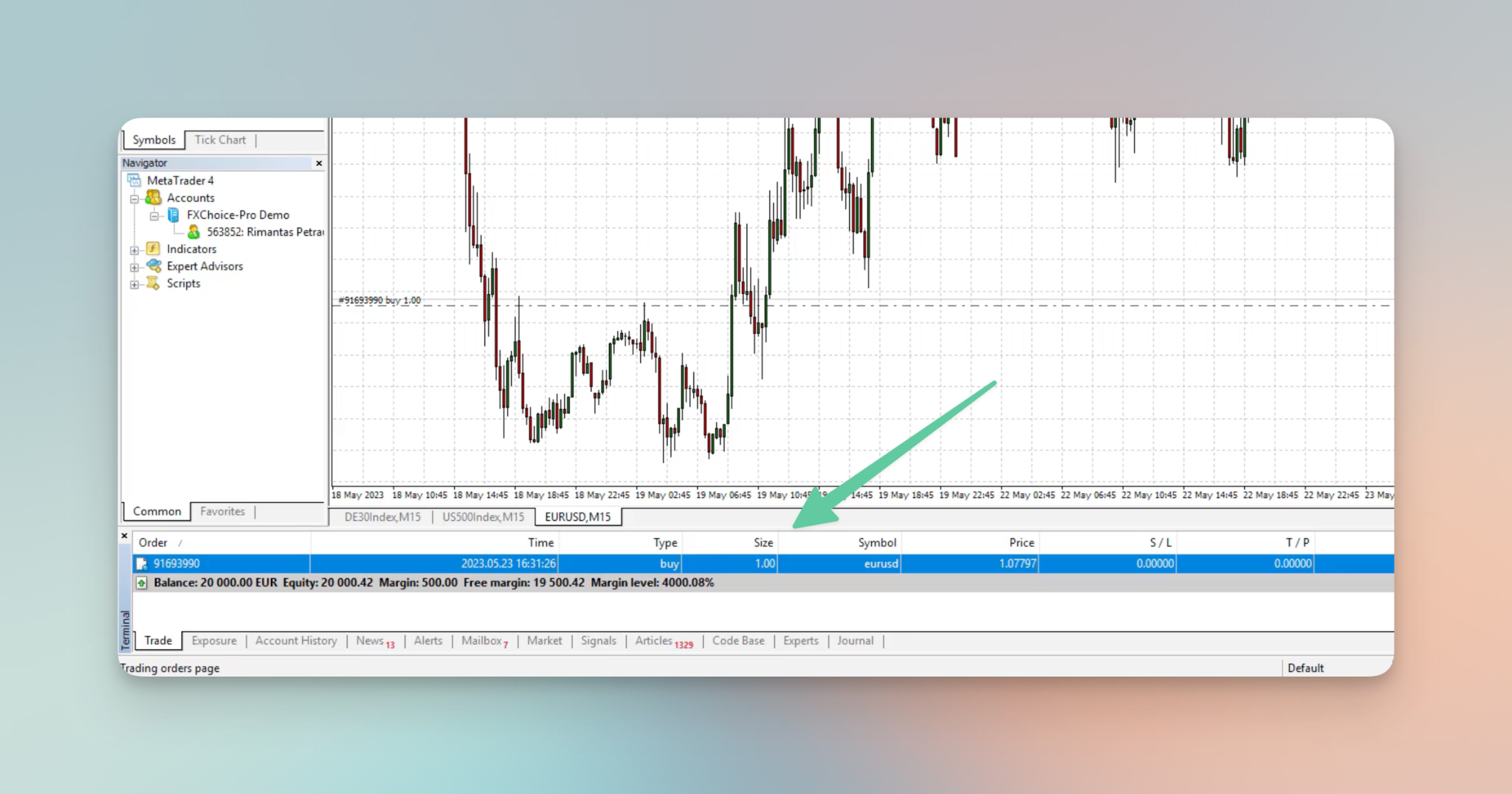Click the balance row green icon
This screenshot has width=1512, height=794.
[142, 583]
